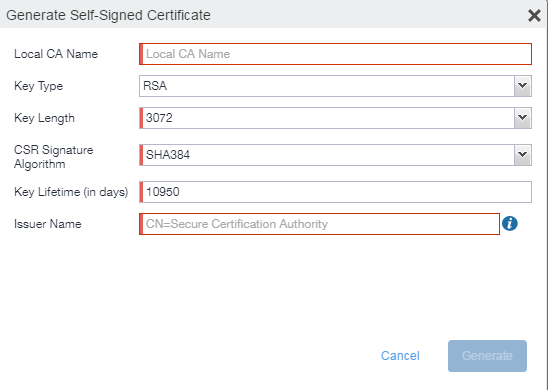Click the Generate button

pyautogui.click(x=487, y=356)
